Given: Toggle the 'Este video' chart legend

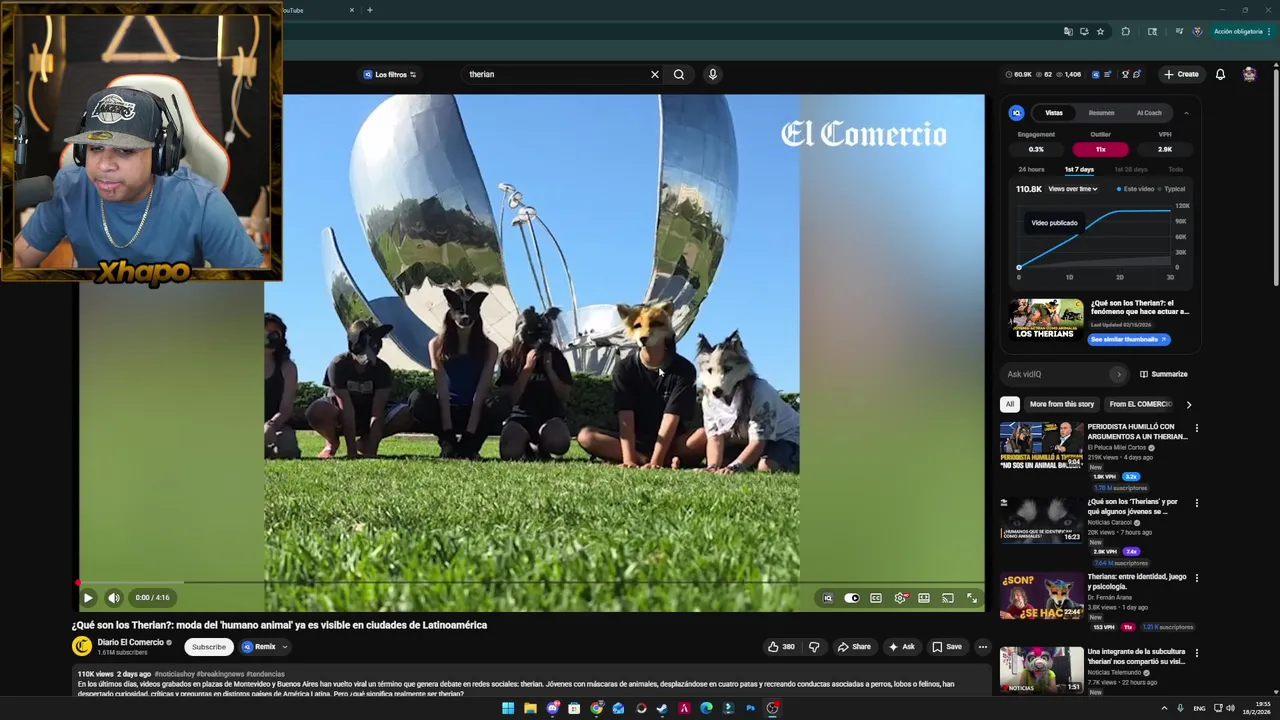Looking at the screenshot, I should pyautogui.click(x=1135, y=189).
